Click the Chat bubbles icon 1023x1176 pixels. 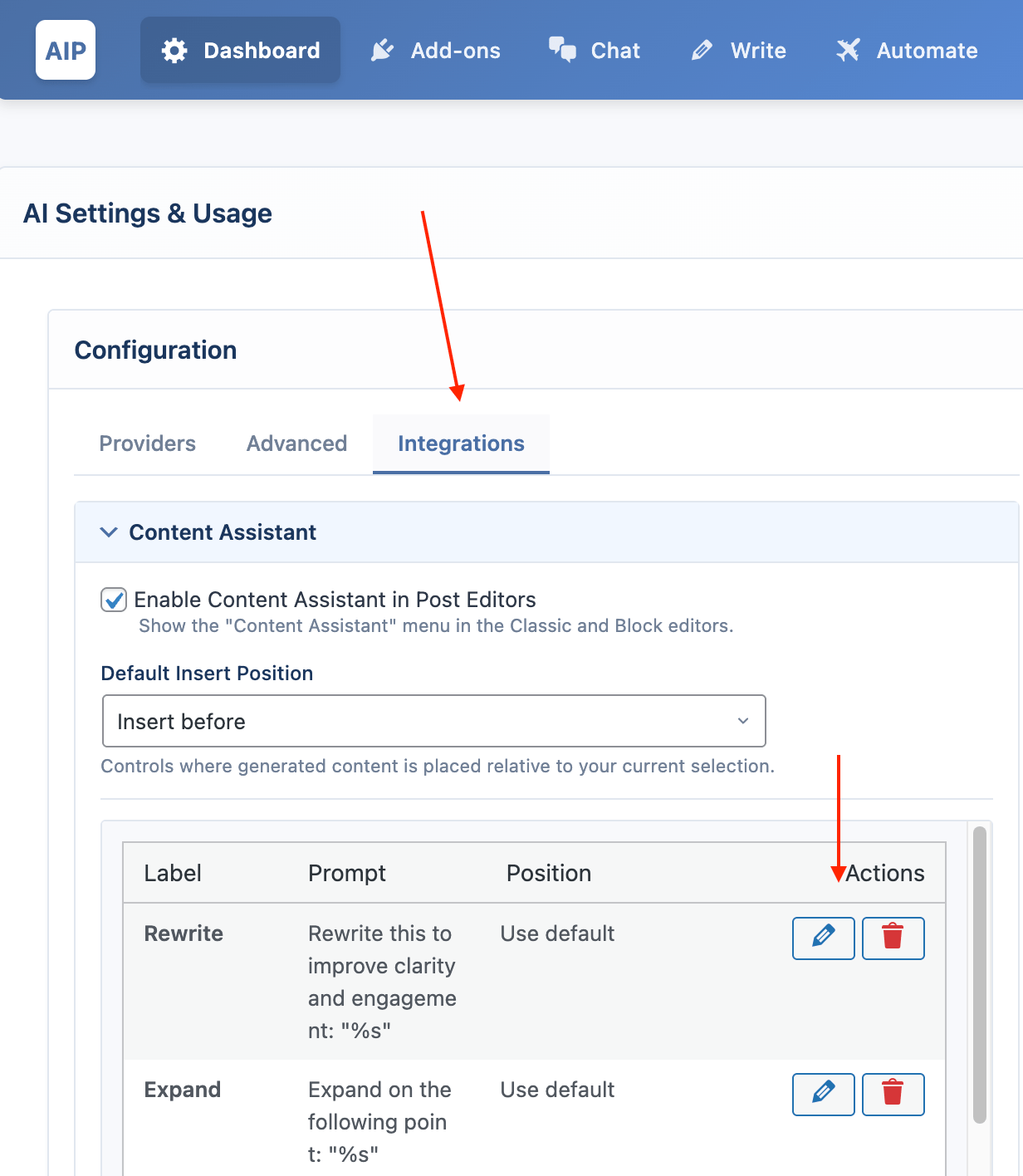pyautogui.click(x=562, y=50)
